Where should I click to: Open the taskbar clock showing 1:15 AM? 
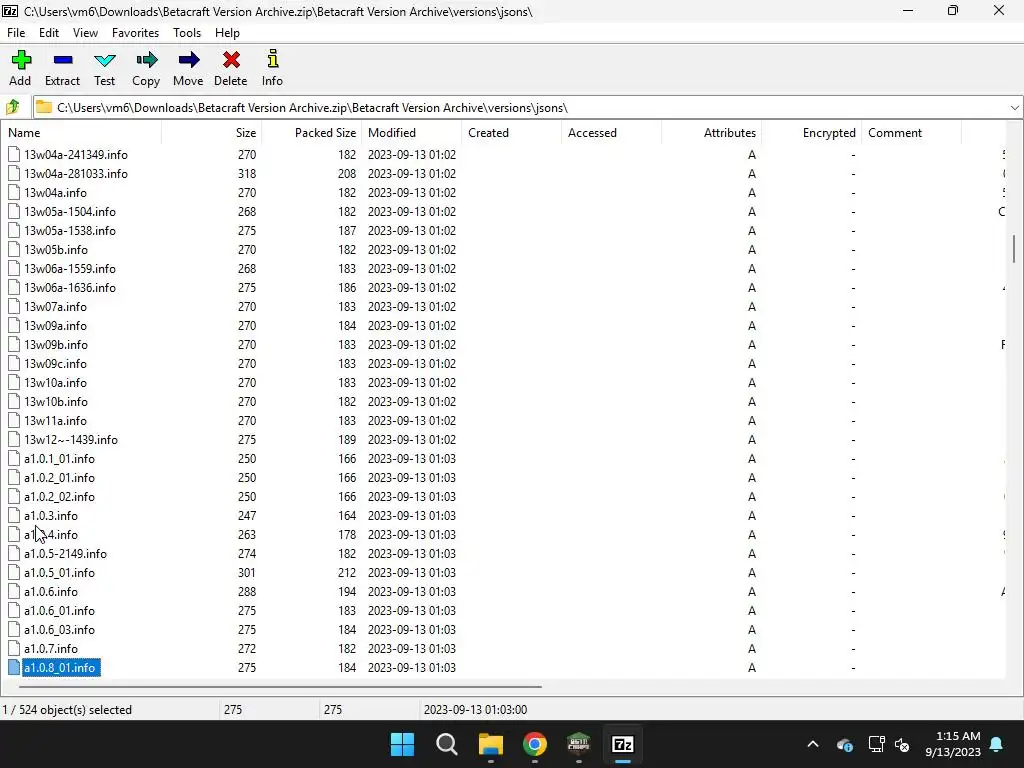point(953,744)
